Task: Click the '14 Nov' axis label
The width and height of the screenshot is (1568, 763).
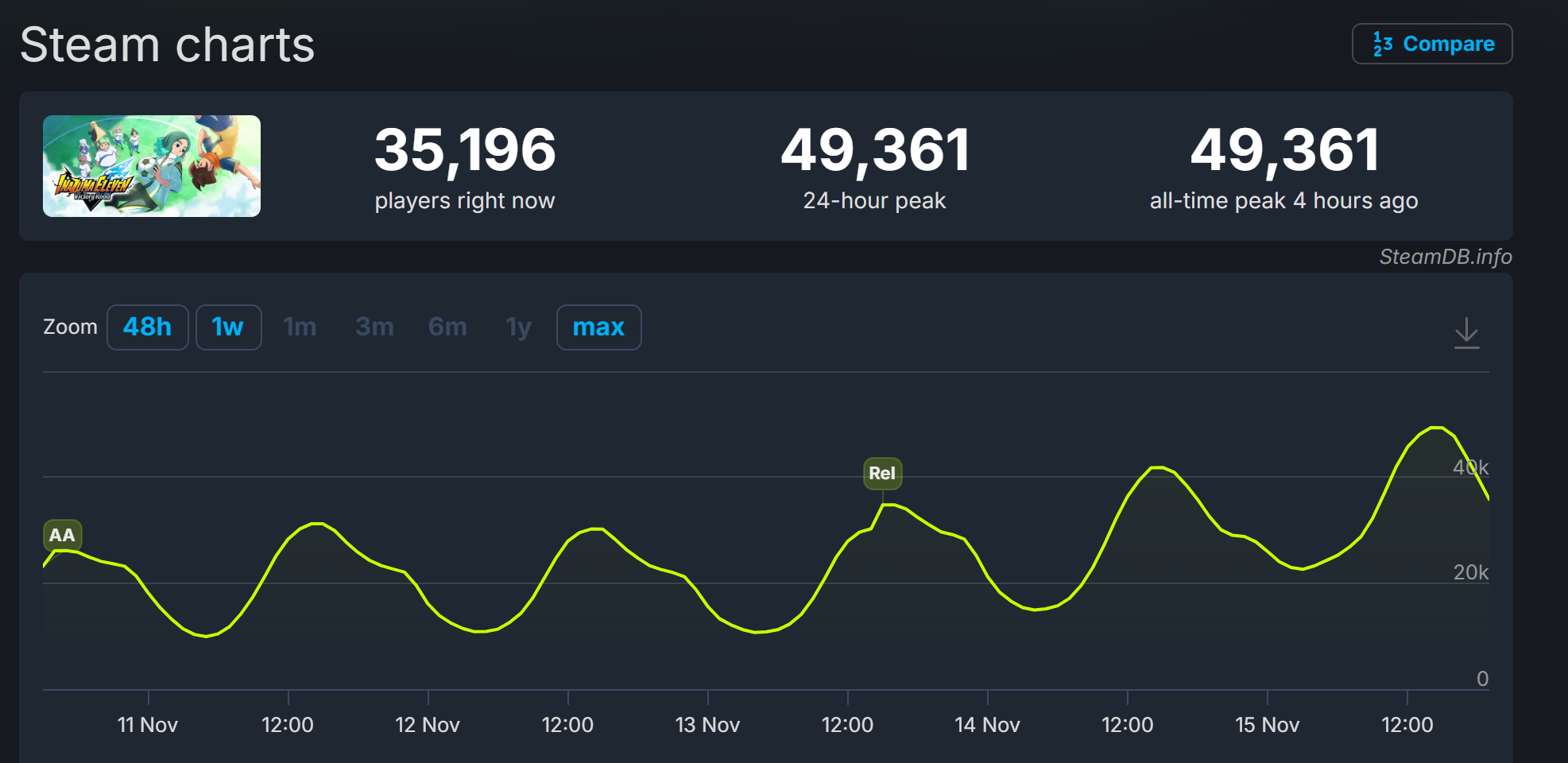Action: tap(987, 725)
